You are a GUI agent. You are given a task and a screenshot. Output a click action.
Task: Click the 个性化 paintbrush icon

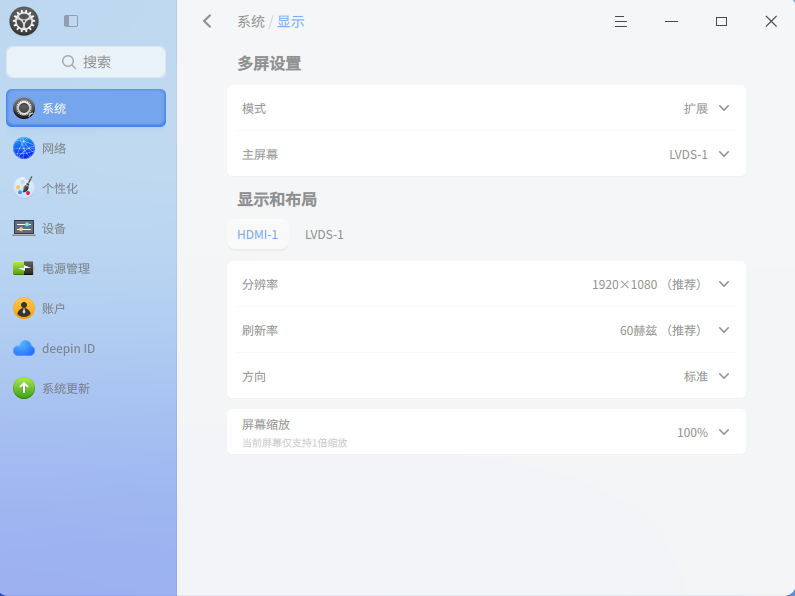pyautogui.click(x=24, y=188)
